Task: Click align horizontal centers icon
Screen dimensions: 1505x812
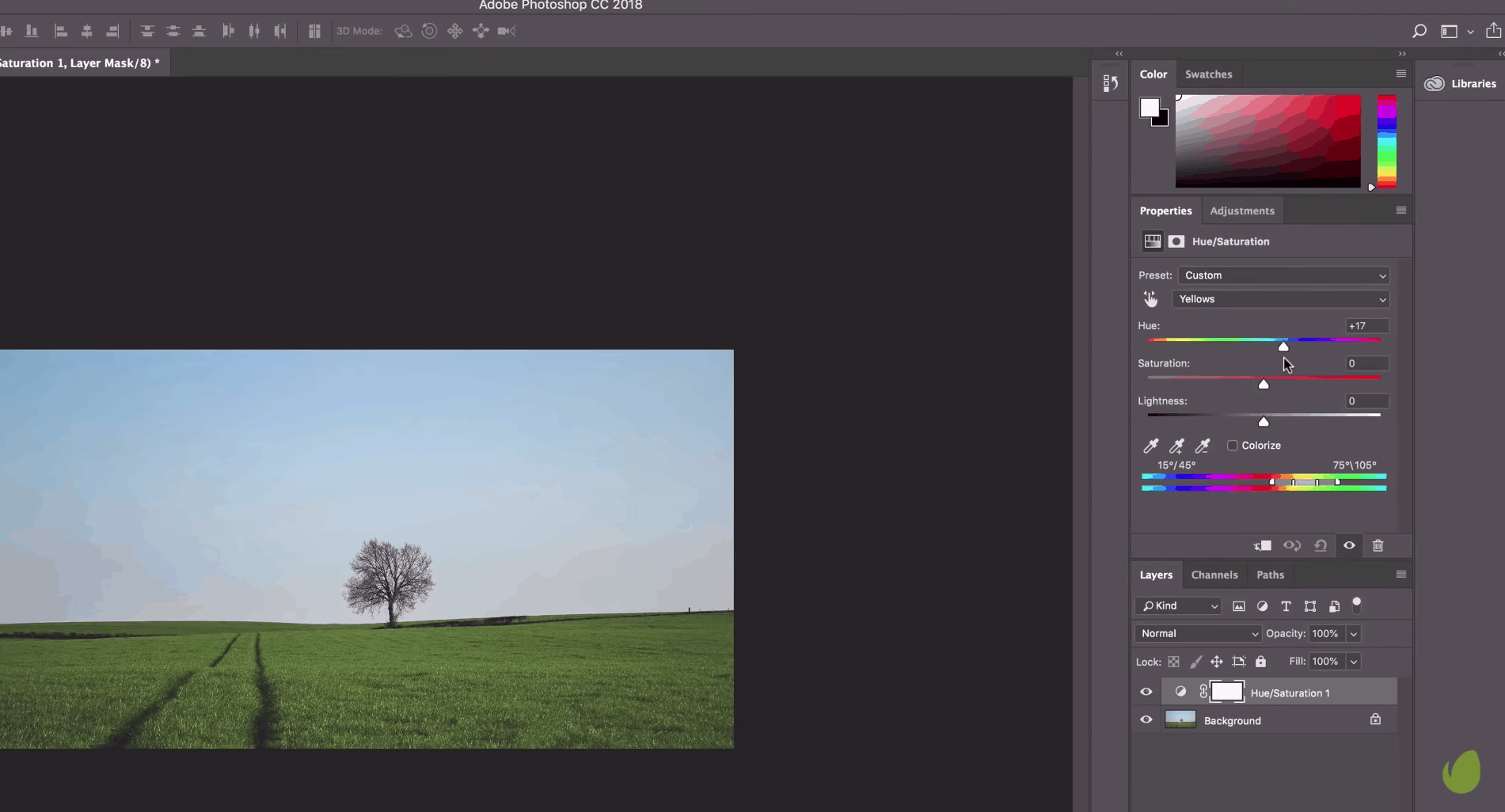Action: click(x=86, y=31)
